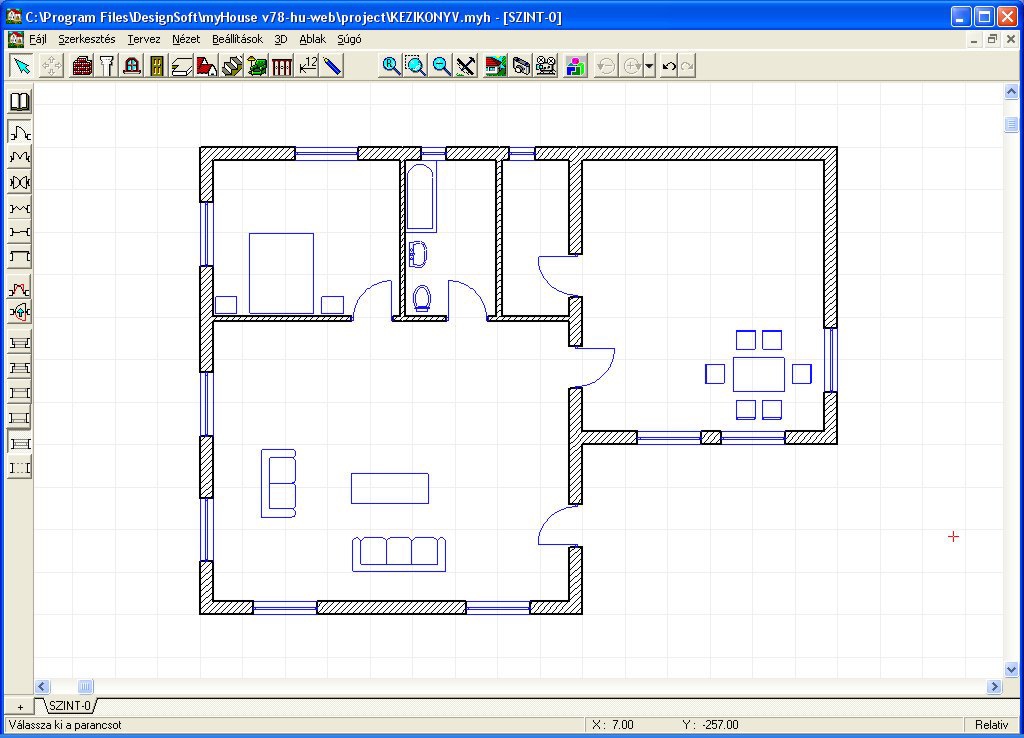Toggle Relatív coordinate mode in status bar
The image size is (1024, 738).
coord(991,725)
